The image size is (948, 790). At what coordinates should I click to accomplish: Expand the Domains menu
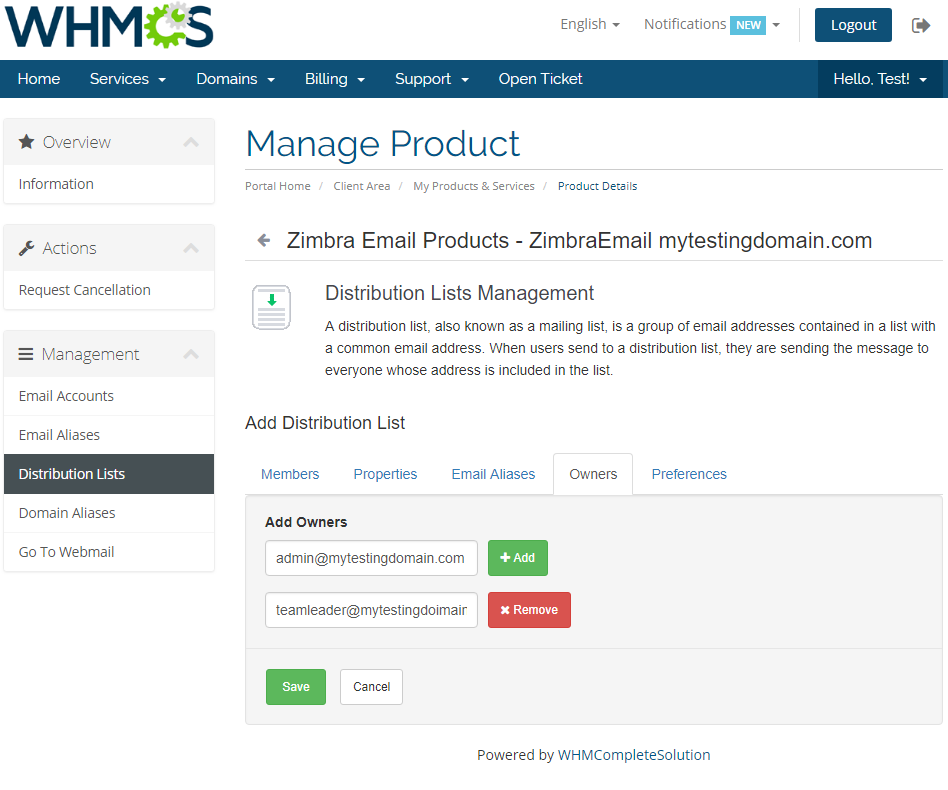click(235, 79)
